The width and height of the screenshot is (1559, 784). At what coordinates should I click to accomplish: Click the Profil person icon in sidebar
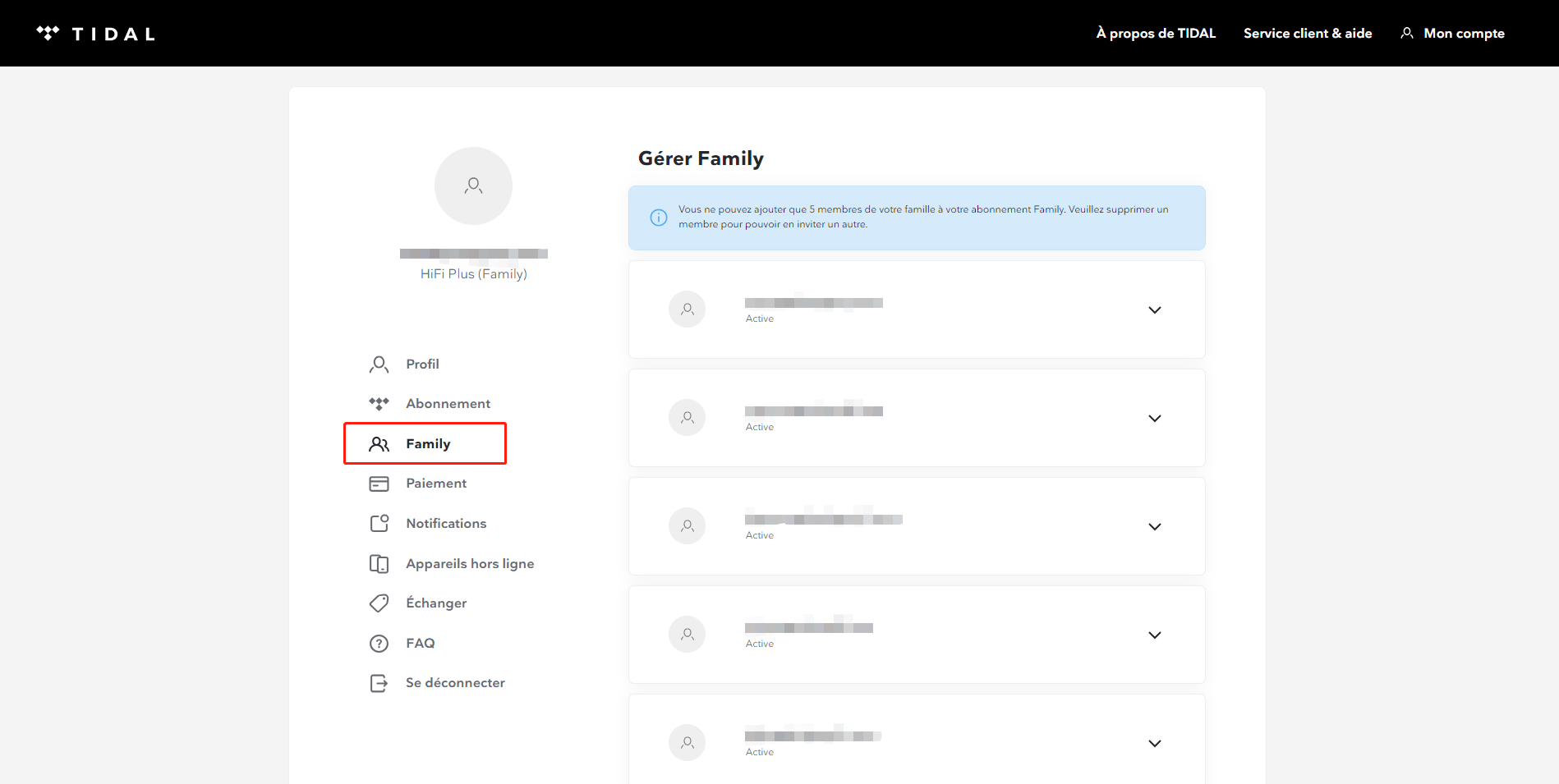point(379,364)
